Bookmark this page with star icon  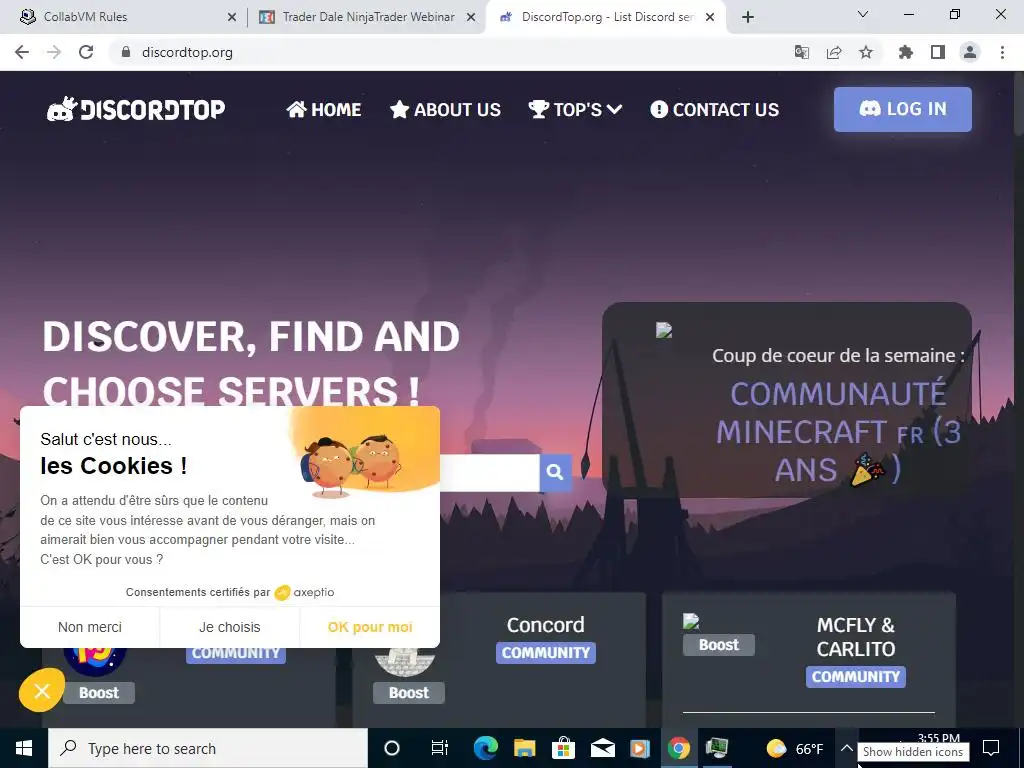pyautogui.click(x=866, y=52)
